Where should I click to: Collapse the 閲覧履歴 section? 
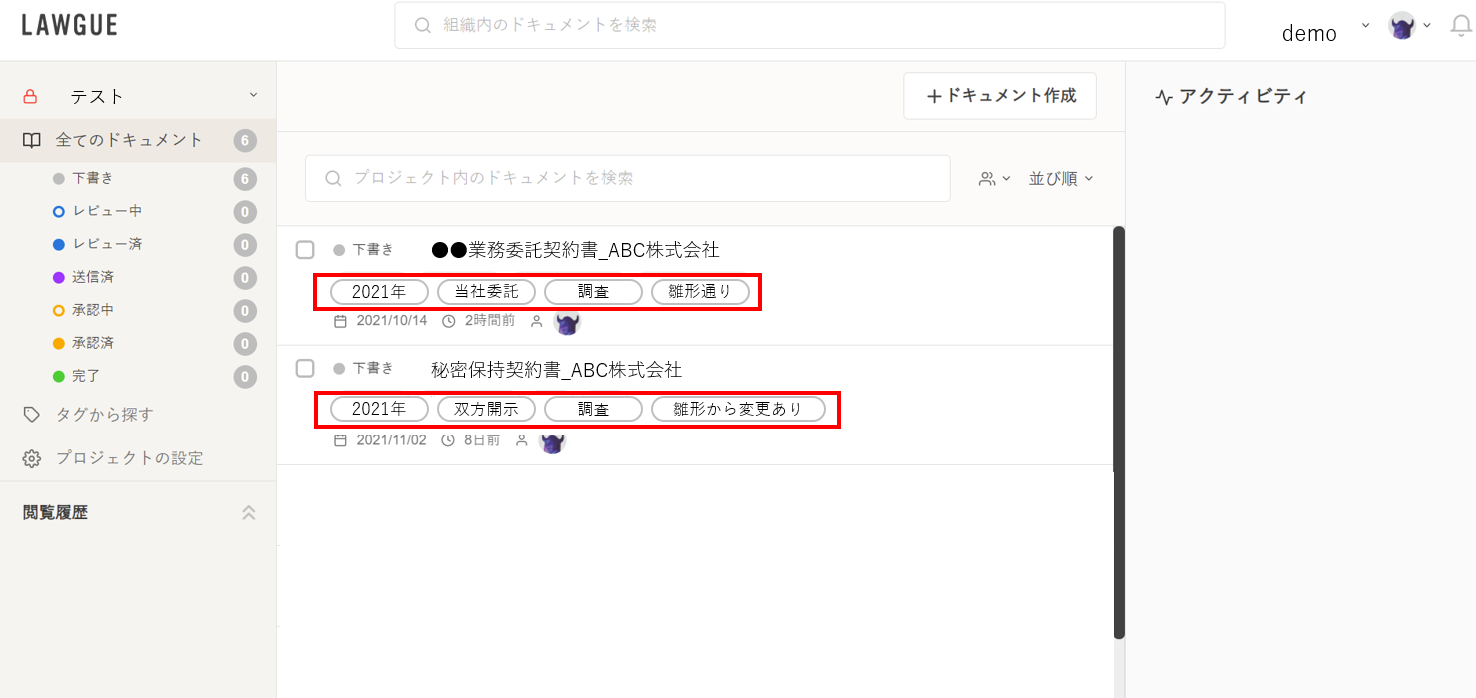point(249,513)
